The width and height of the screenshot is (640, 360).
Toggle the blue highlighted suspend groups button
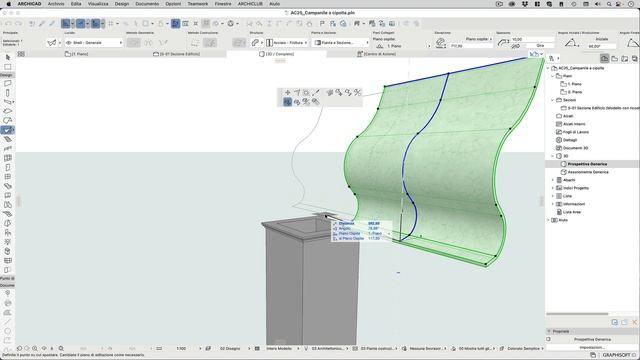click(175, 24)
